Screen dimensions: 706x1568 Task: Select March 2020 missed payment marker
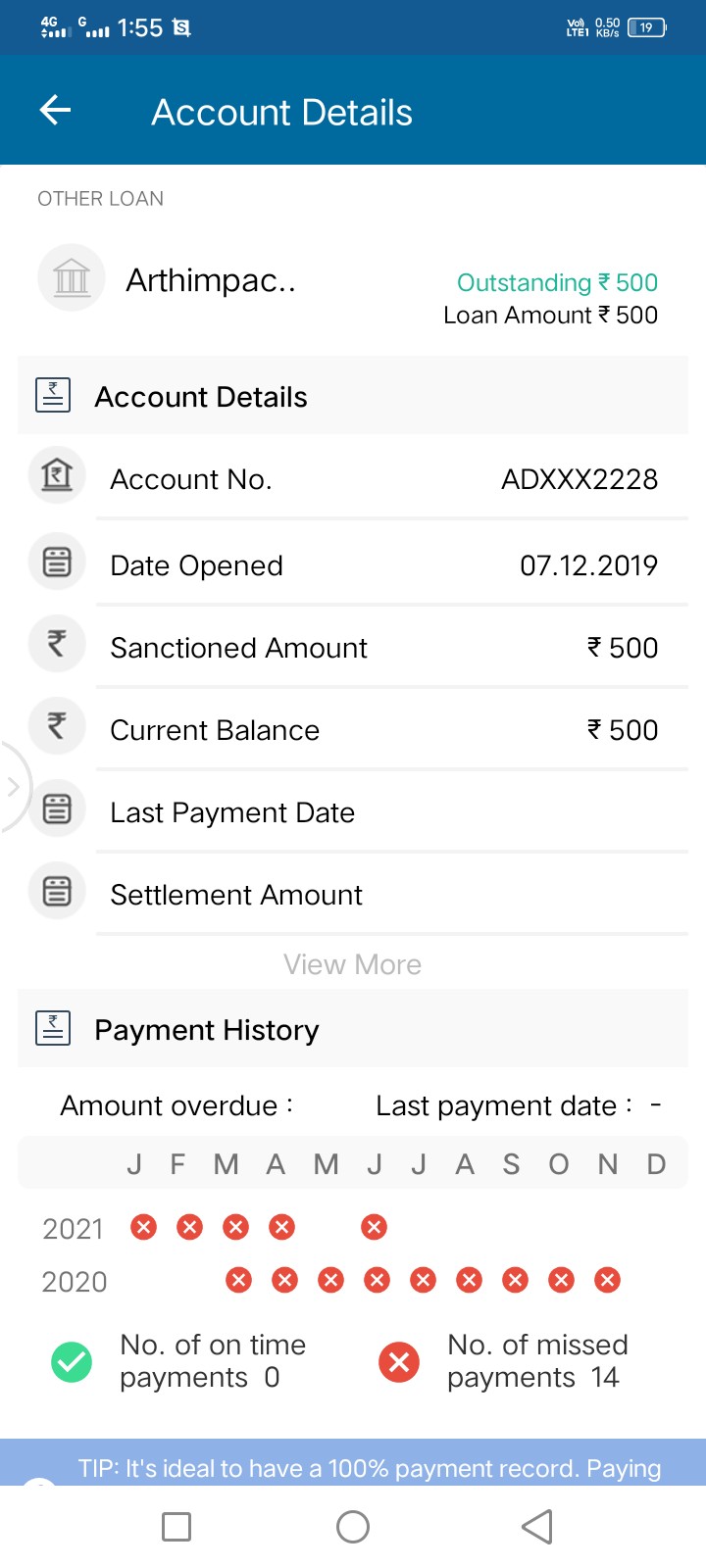(238, 1280)
